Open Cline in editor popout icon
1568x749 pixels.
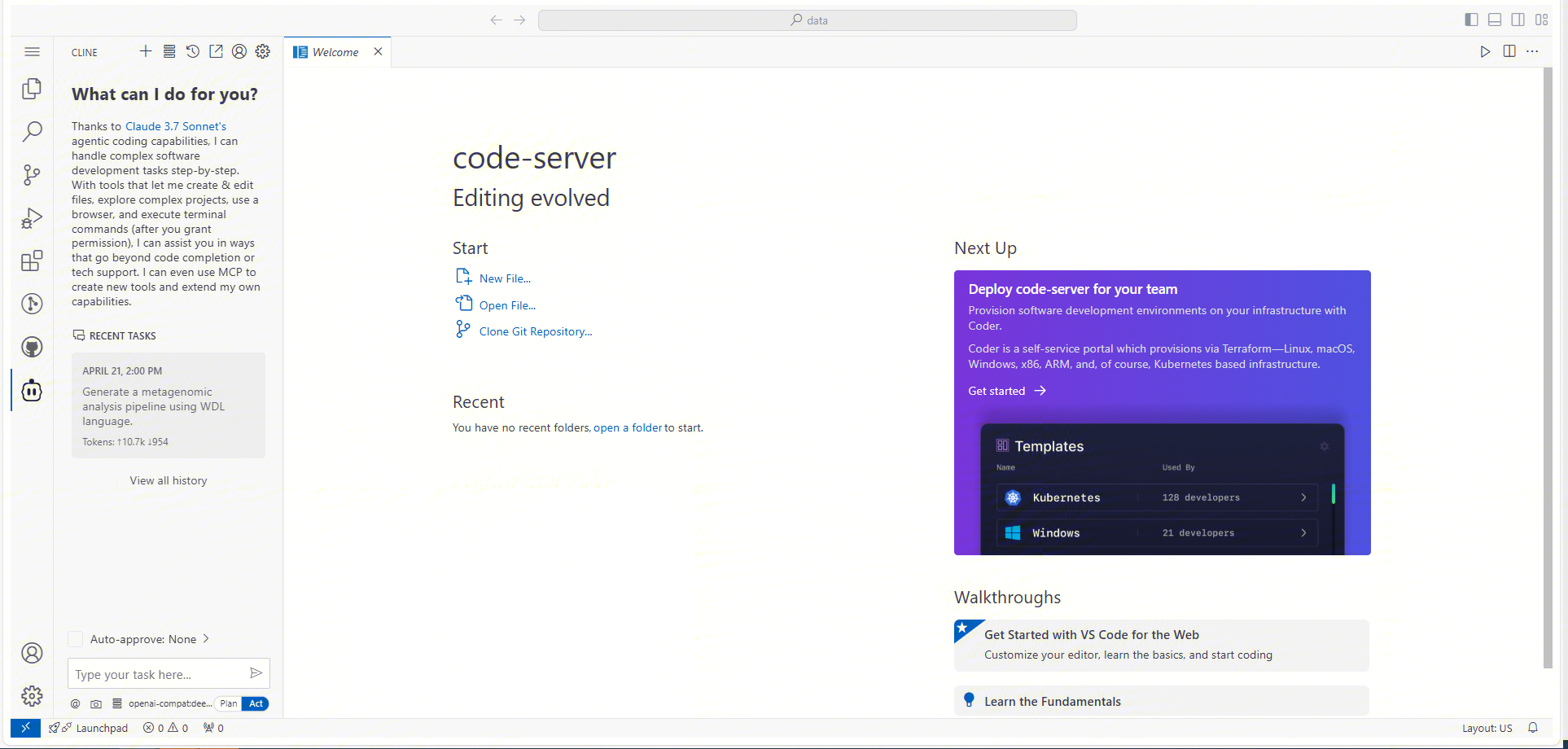(x=216, y=51)
